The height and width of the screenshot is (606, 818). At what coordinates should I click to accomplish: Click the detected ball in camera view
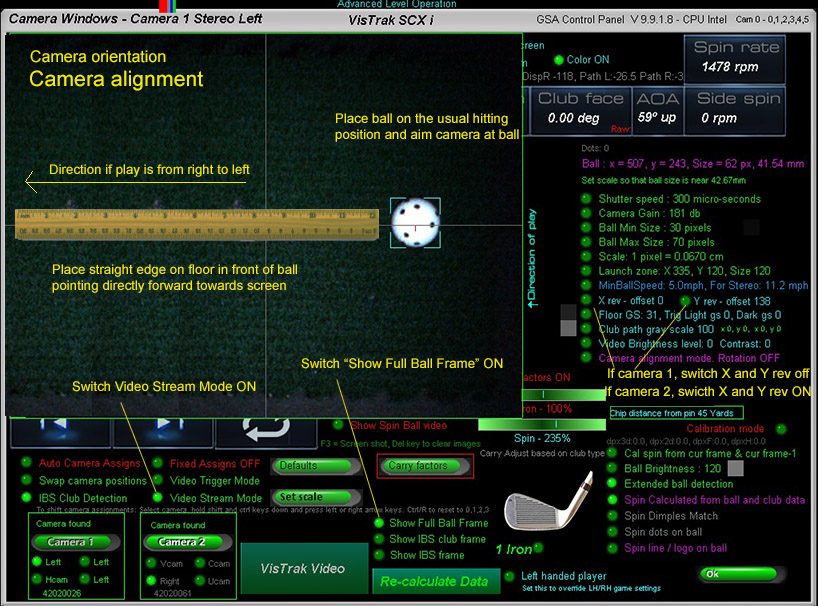tap(416, 223)
